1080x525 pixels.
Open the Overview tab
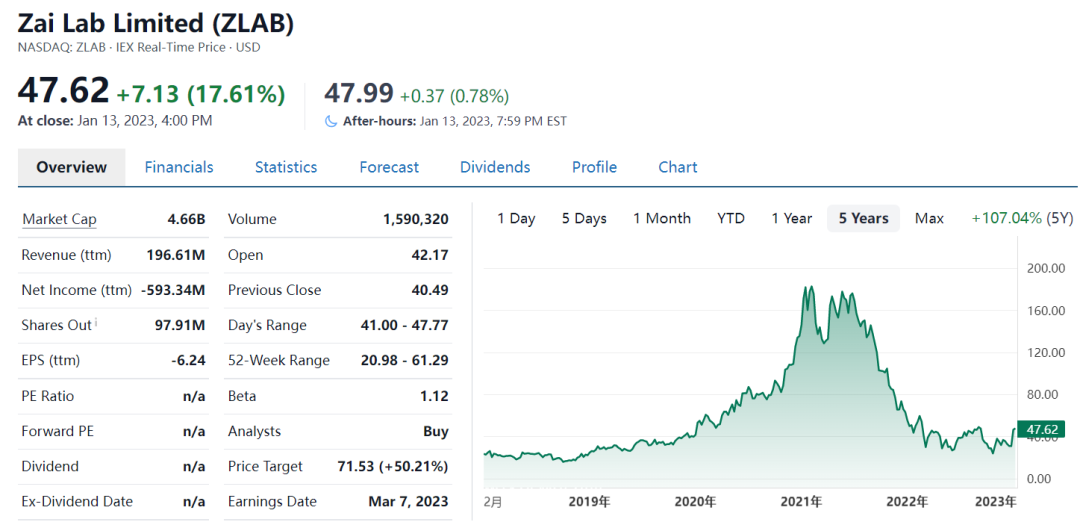(71, 167)
